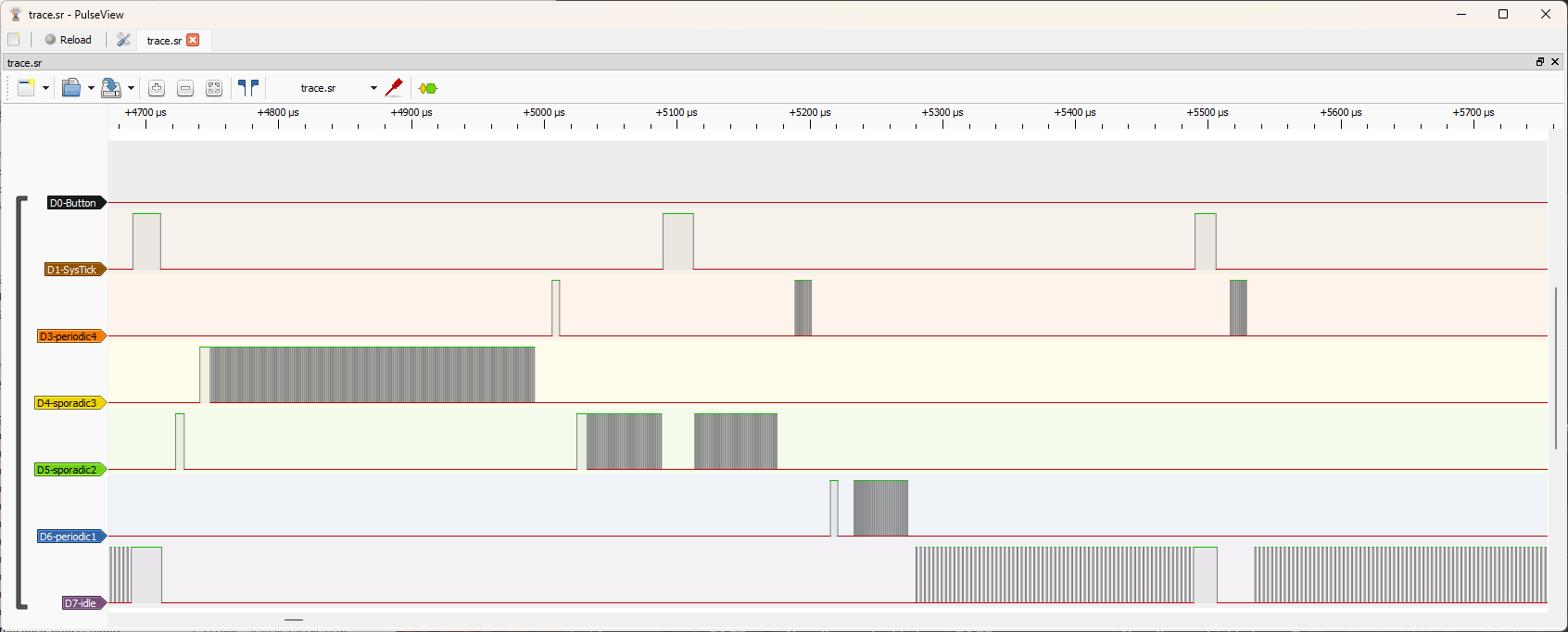
Task: Toggle the cursors display
Action: pyautogui.click(x=247, y=88)
